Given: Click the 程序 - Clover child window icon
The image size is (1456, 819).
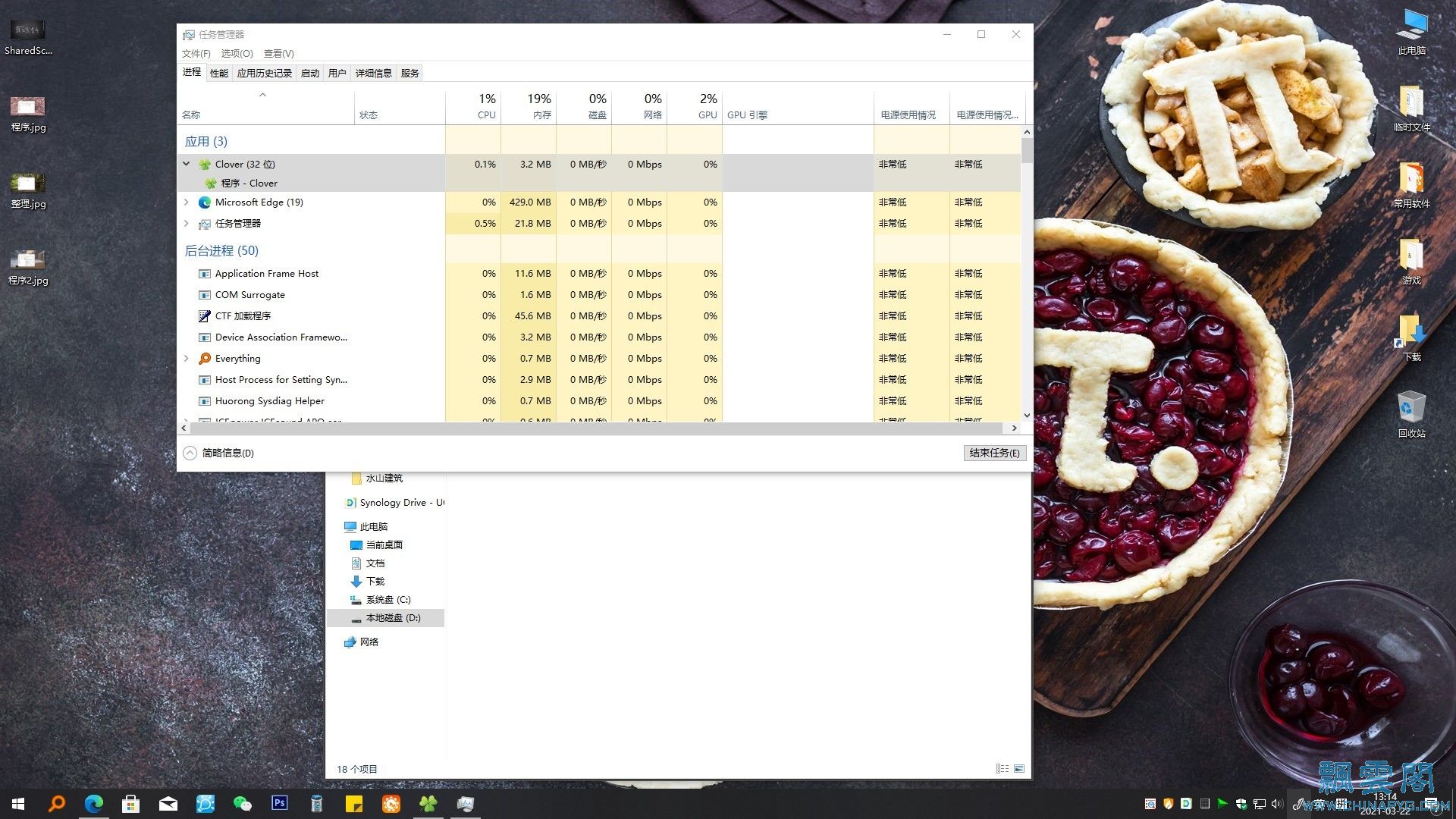Looking at the screenshot, I should [211, 184].
